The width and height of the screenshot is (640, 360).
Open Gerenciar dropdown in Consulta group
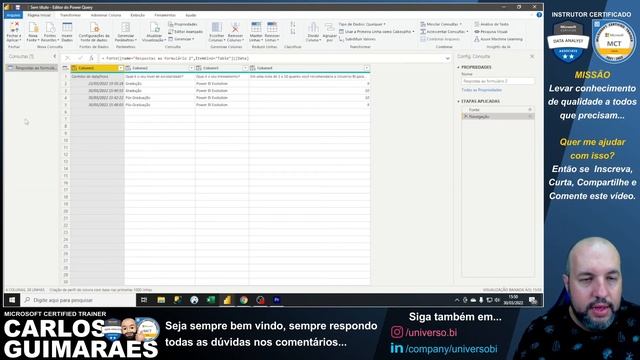pyautogui.click(x=182, y=39)
